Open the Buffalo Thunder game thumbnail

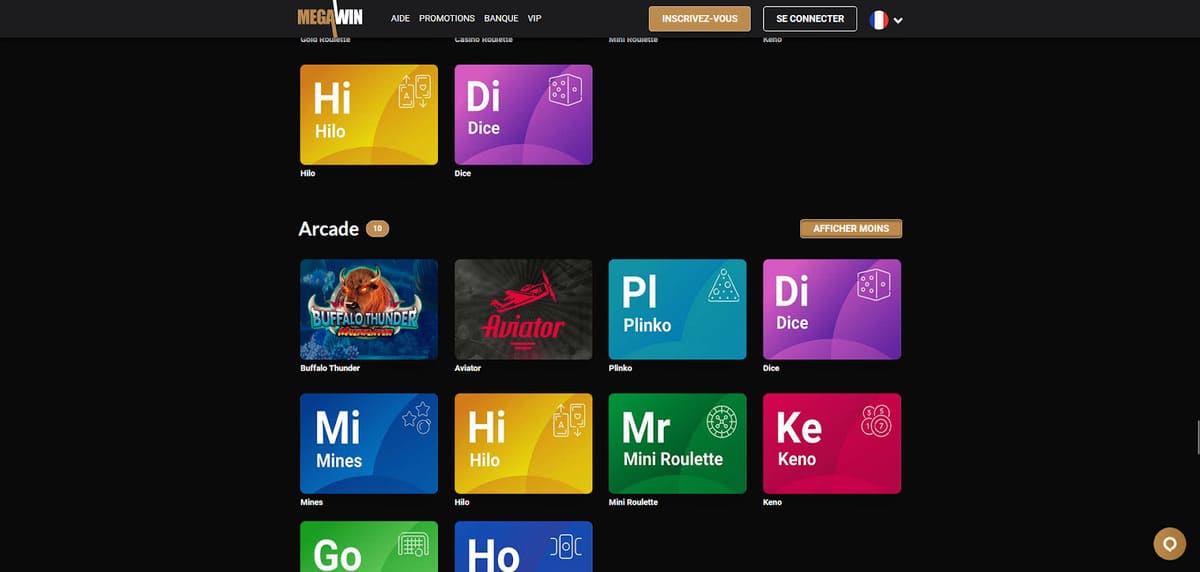[368, 309]
